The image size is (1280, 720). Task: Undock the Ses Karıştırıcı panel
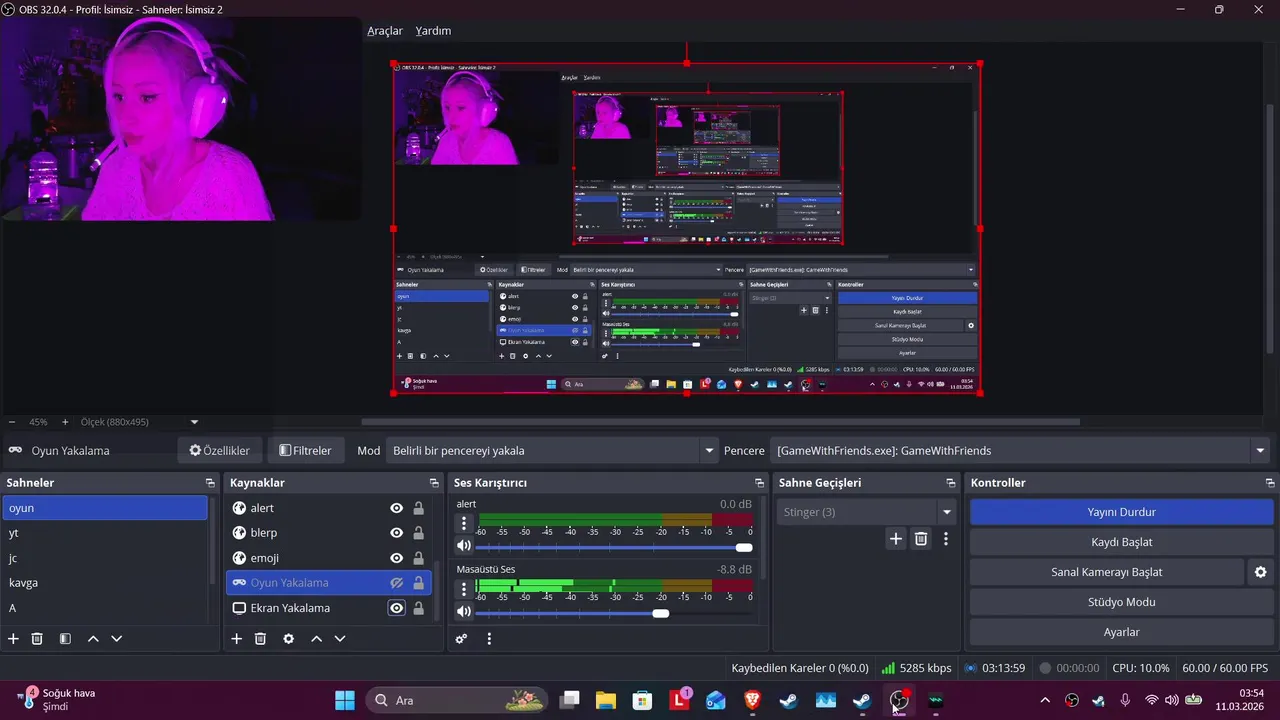pyautogui.click(x=760, y=483)
